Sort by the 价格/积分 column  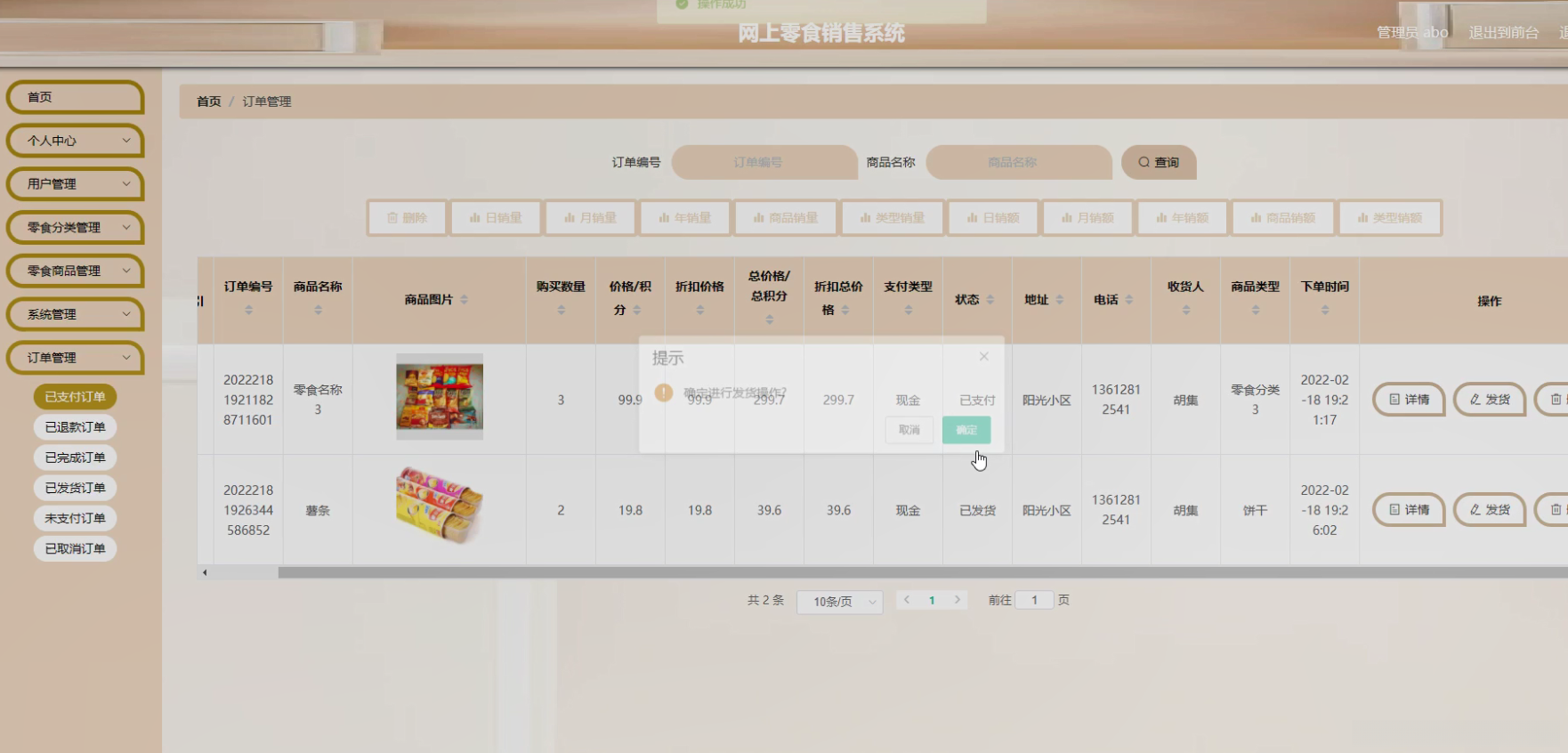(637, 310)
